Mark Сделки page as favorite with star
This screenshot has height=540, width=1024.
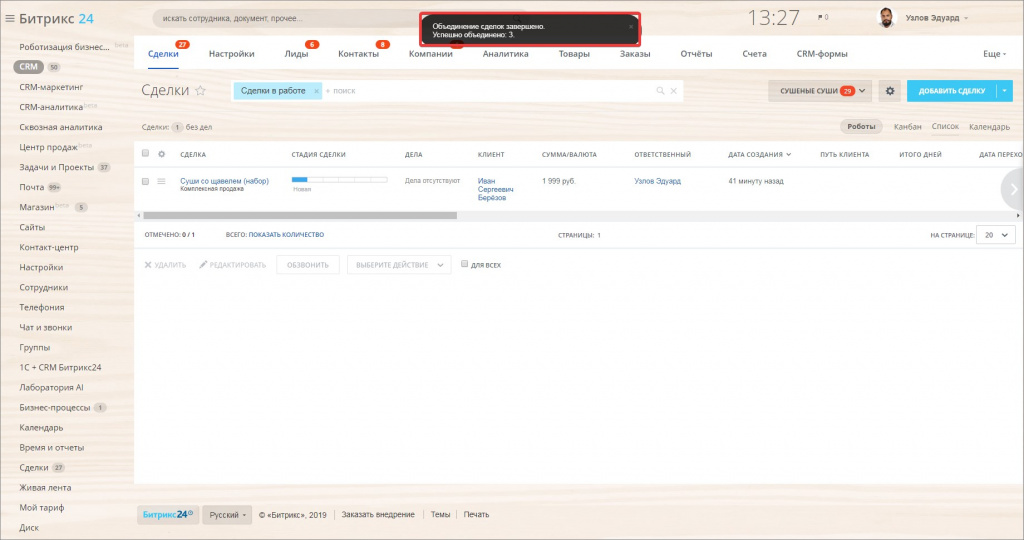point(200,91)
